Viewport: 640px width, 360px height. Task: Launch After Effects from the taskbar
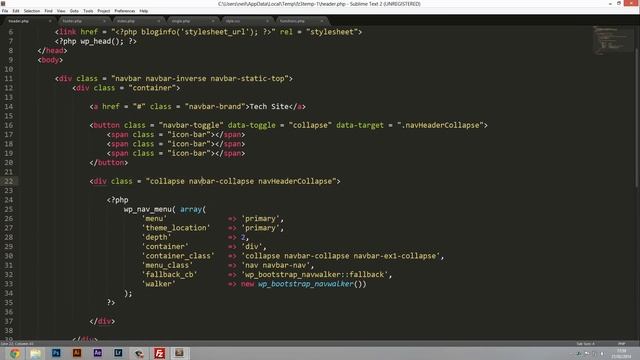(x=98, y=353)
